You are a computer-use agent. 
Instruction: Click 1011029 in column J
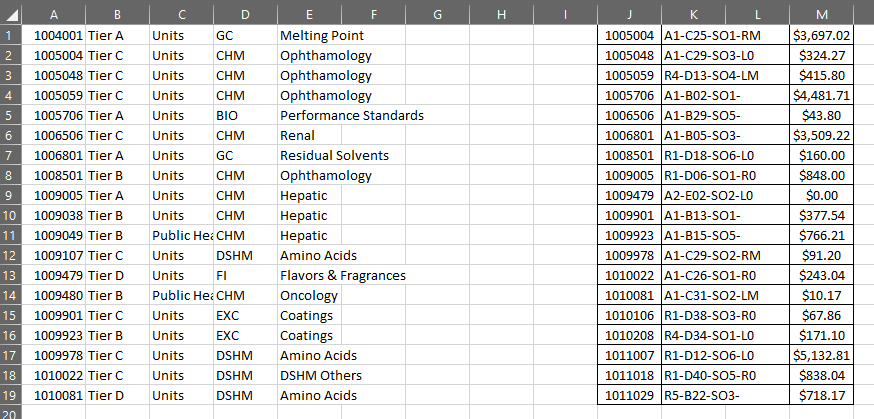pyautogui.click(x=629, y=395)
